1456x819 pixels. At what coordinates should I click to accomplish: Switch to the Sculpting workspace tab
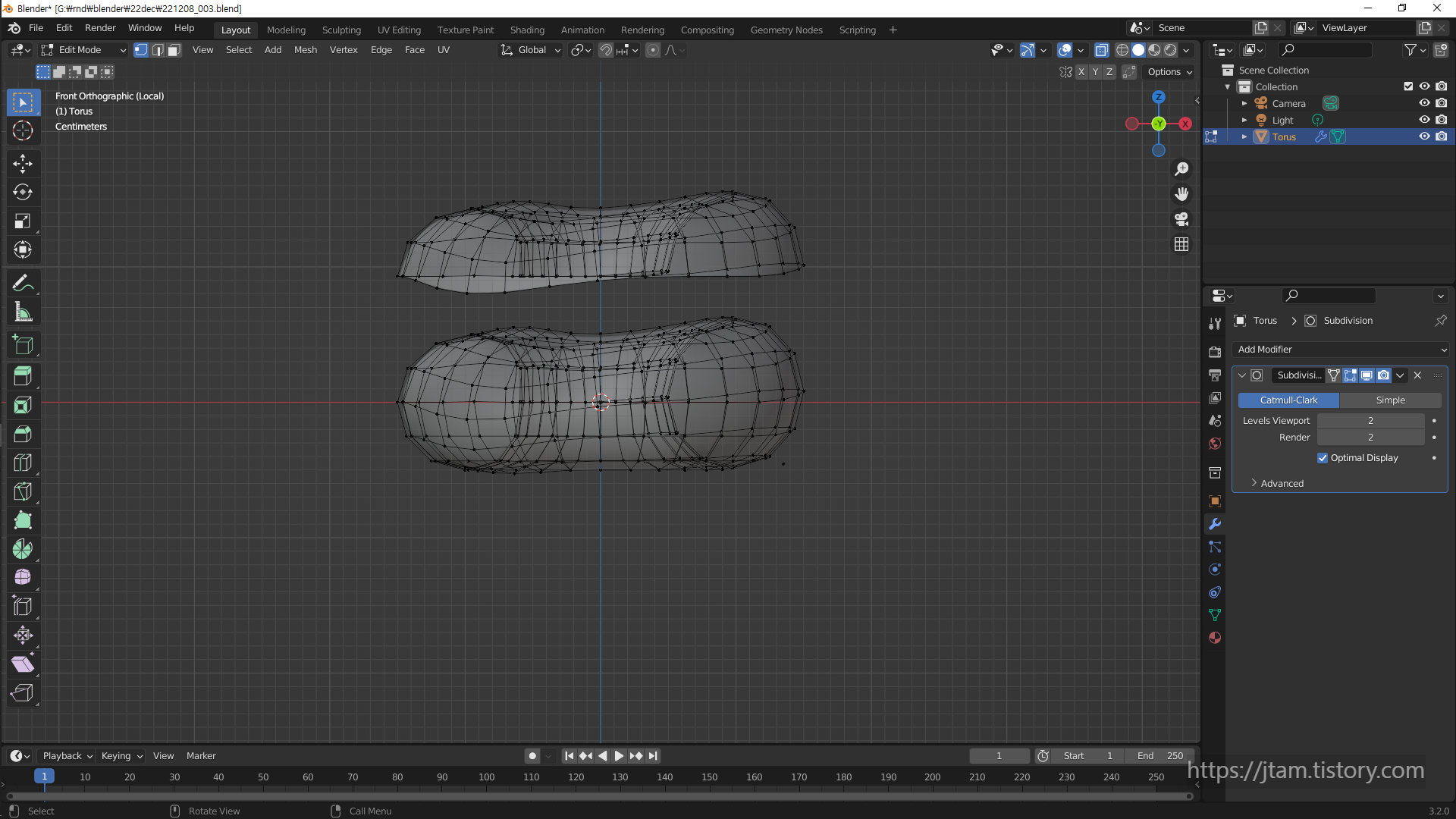click(341, 30)
